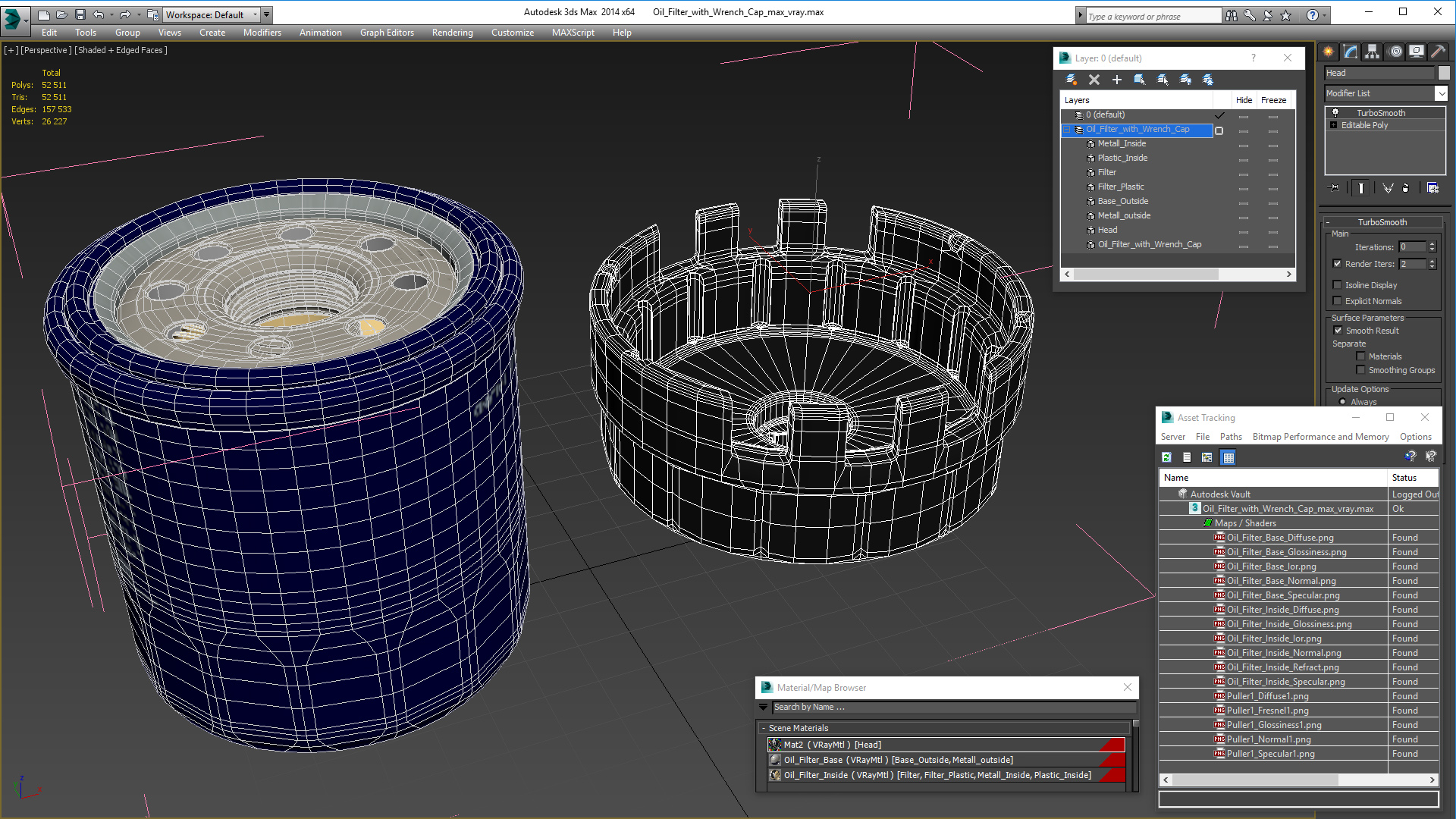Open the Rendering menu

pos(453,33)
